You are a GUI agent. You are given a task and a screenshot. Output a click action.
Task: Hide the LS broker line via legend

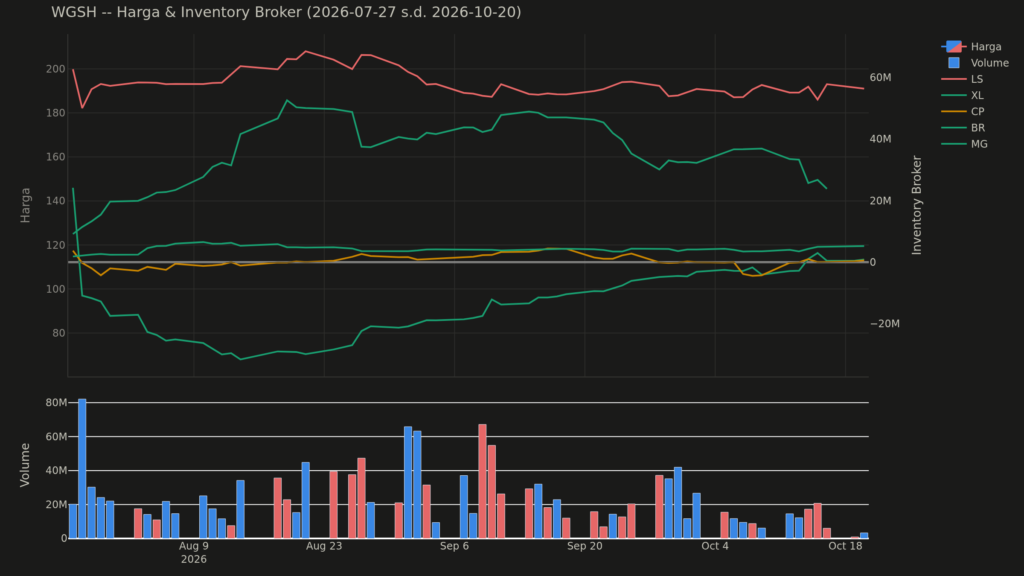tap(963, 79)
